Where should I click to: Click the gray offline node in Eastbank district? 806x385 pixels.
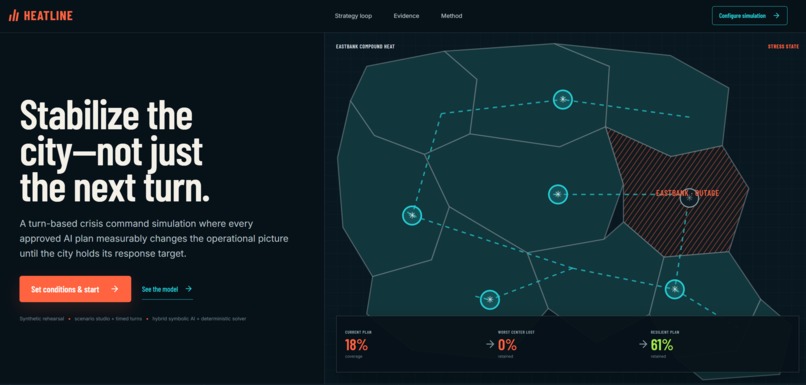(x=689, y=198)
